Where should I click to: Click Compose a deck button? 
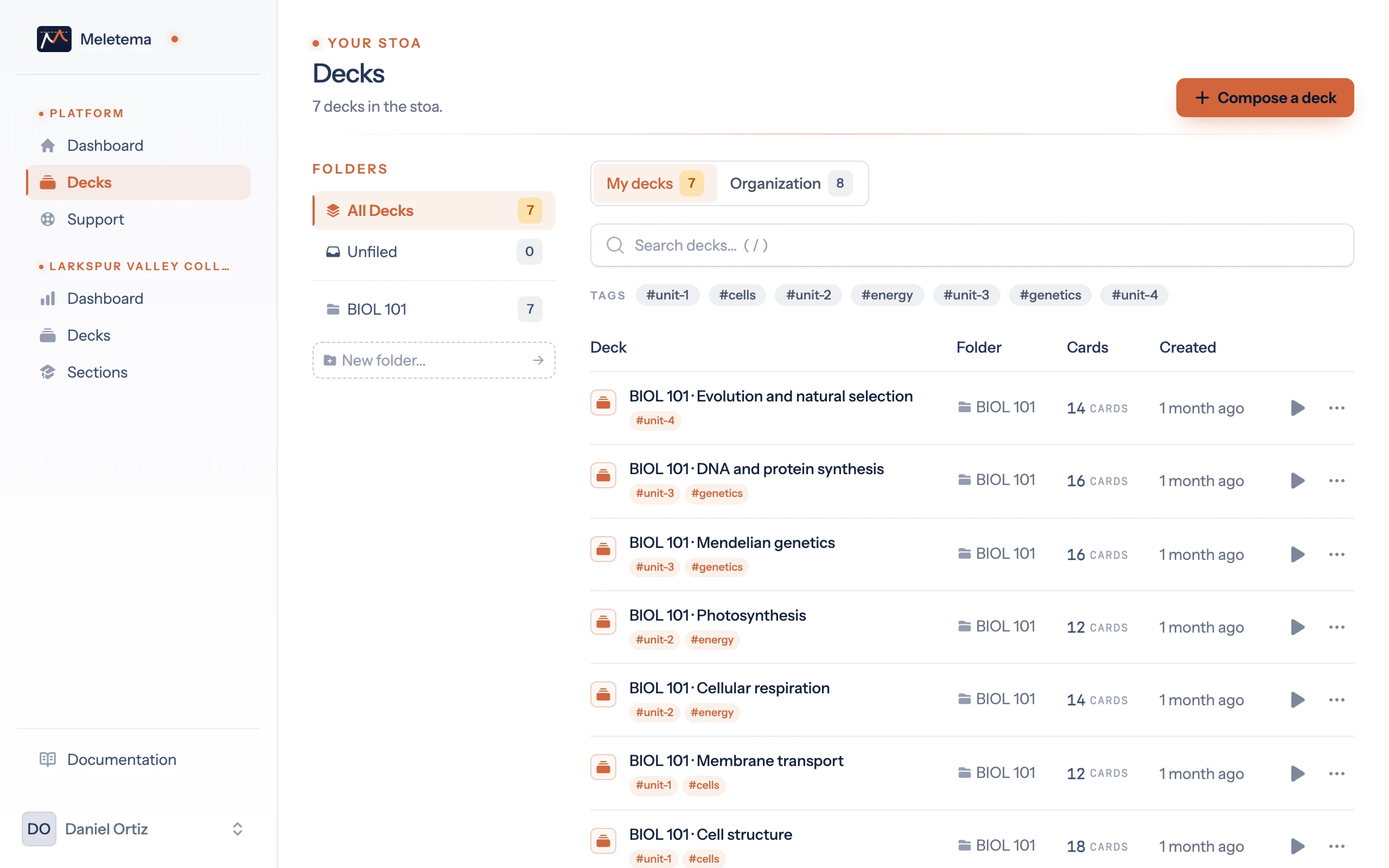point(1265,98)
